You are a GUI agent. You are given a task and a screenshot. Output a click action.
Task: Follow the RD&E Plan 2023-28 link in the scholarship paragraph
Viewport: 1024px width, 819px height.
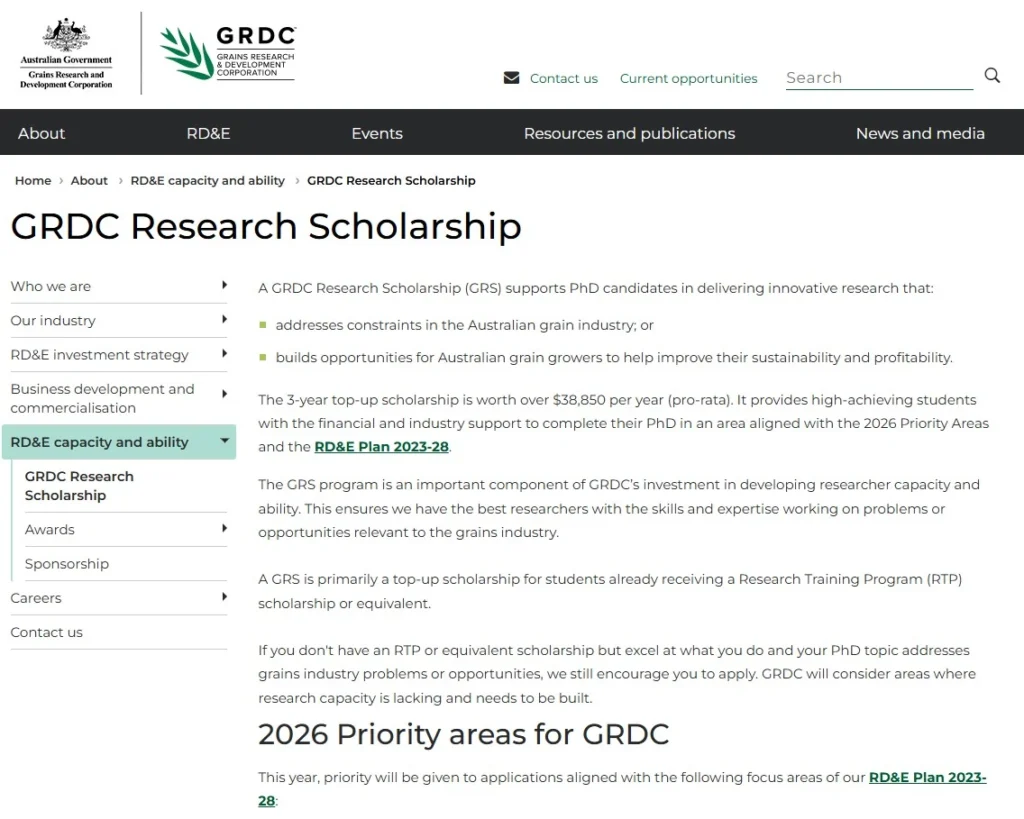tap(382, 447)
